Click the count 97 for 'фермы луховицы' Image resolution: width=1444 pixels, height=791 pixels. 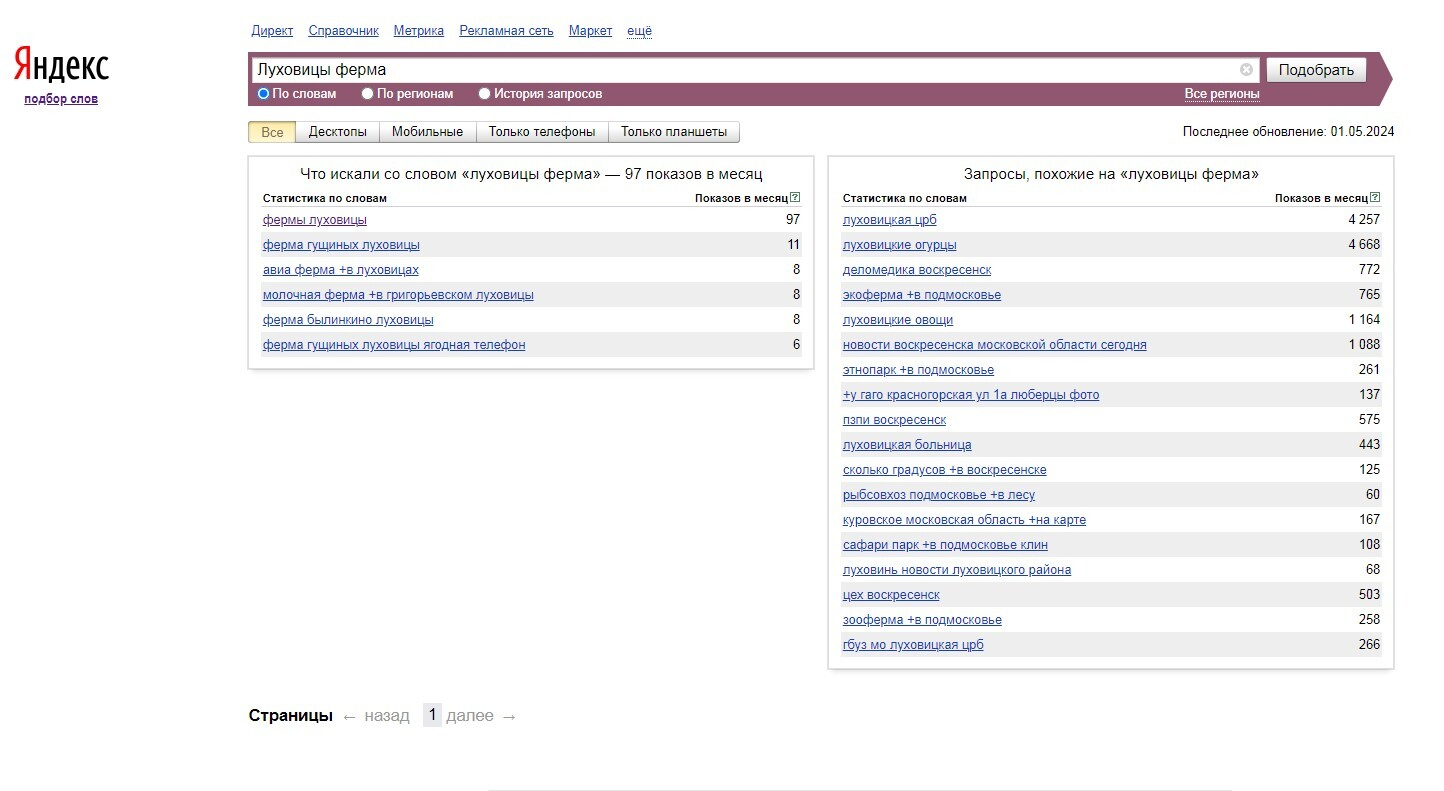793,220
